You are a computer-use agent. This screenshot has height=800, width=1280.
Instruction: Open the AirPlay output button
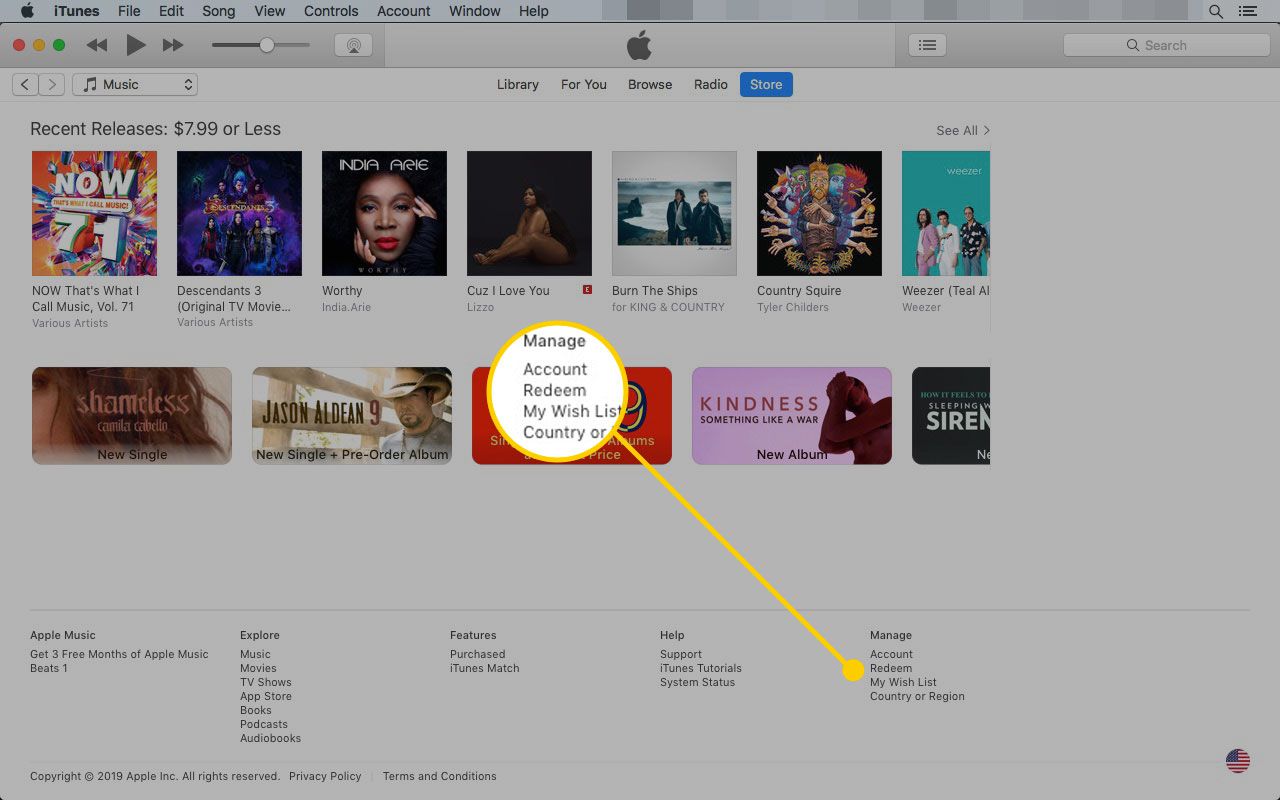353,45
